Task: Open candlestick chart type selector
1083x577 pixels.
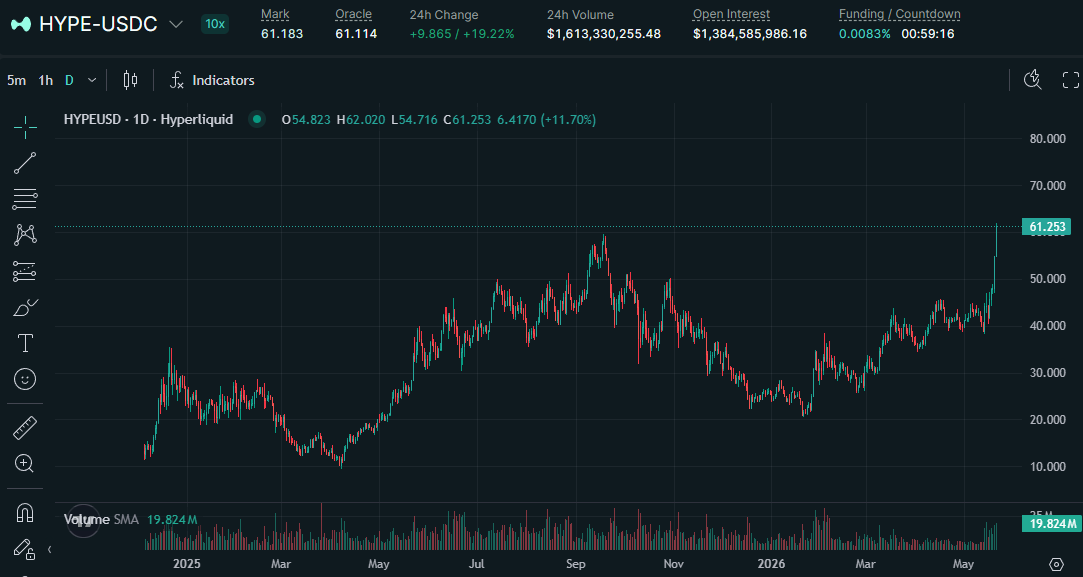Action: pyautogui.click(x=130, y=80)
